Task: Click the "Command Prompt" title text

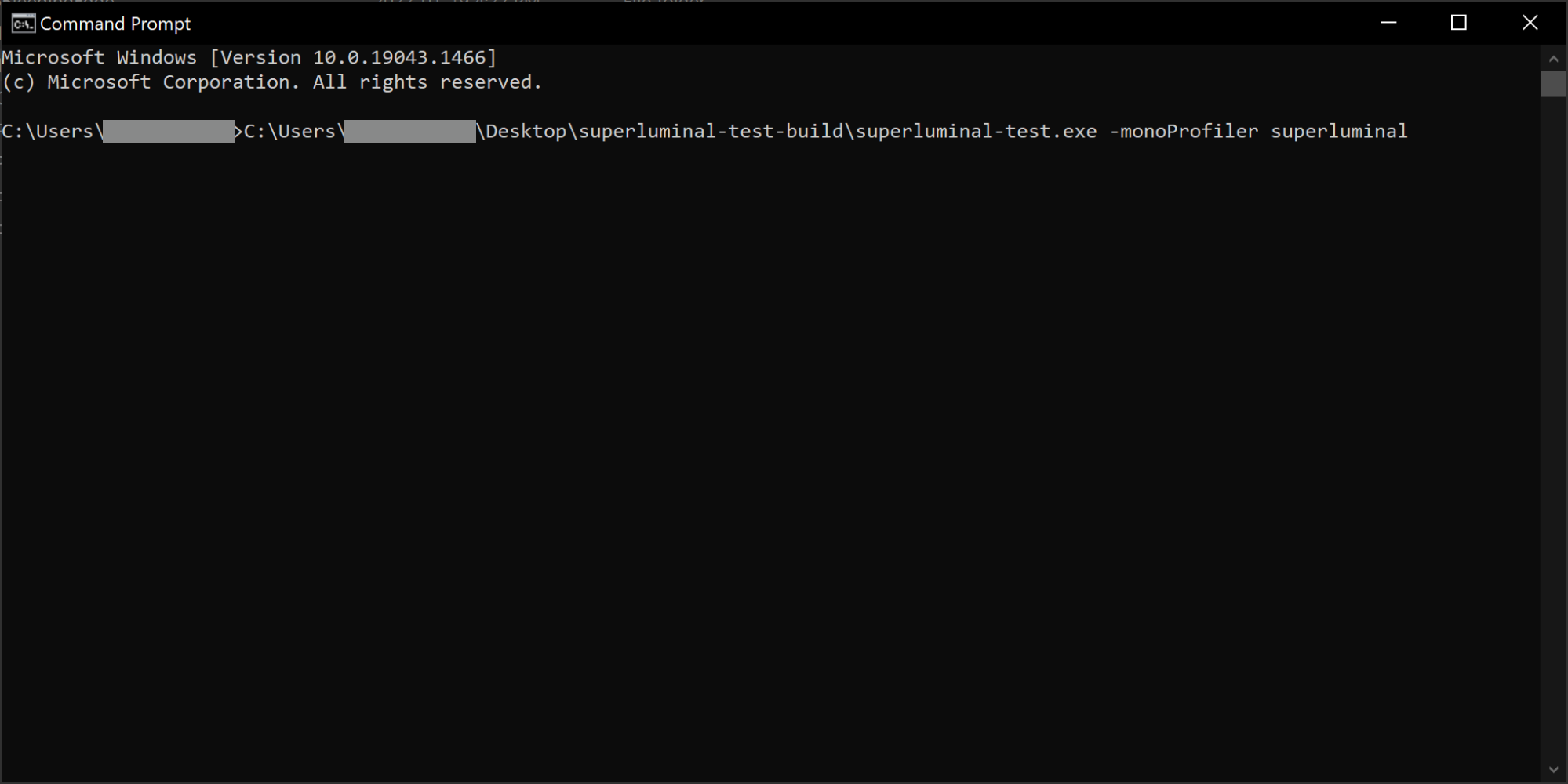Action: [x=115, y=24]
